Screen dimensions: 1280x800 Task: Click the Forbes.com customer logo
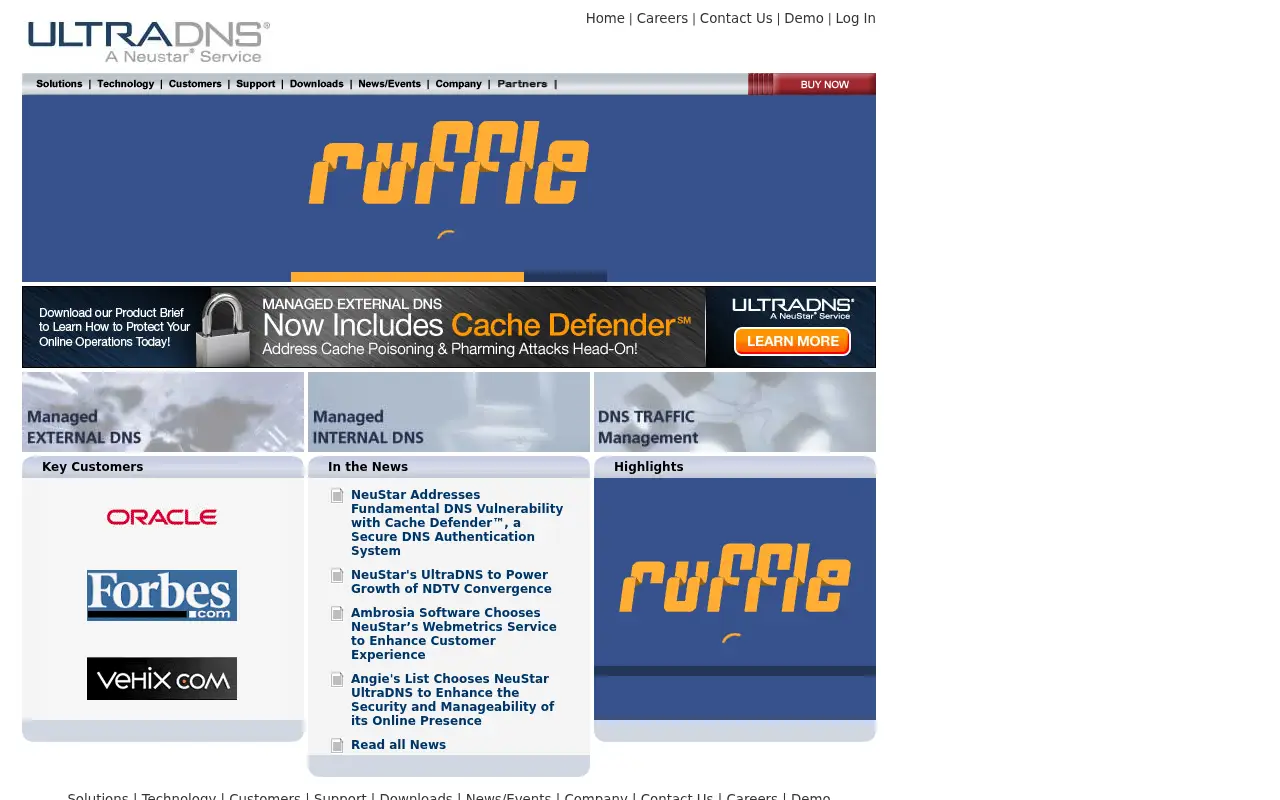162,595
